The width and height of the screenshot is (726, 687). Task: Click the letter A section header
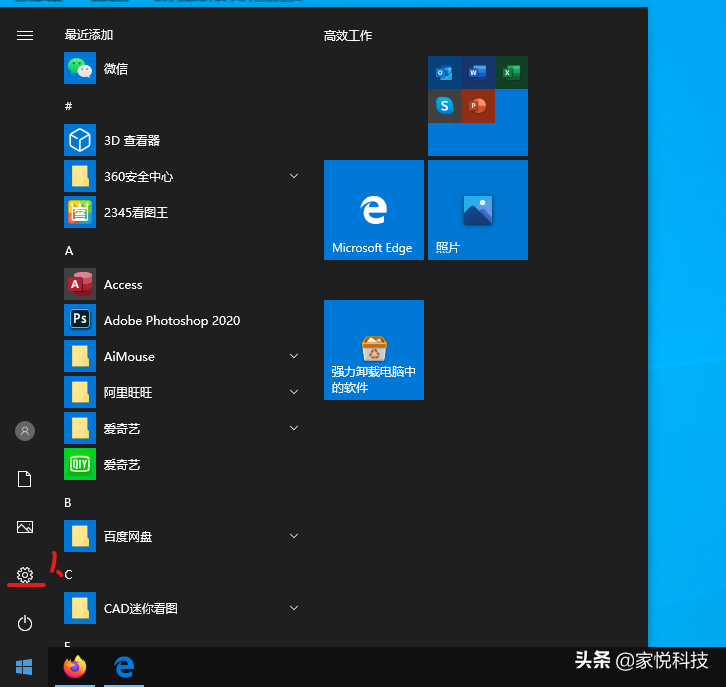tap(69, 251)
